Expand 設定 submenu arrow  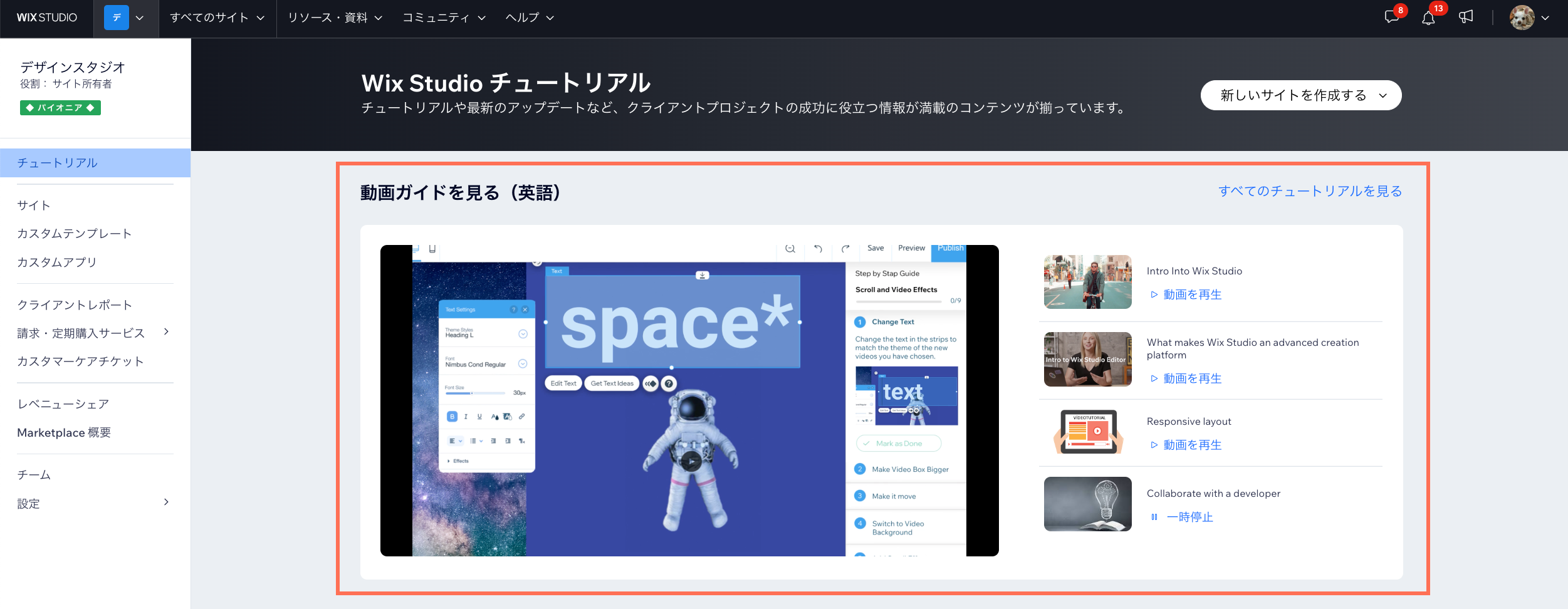coord(166,502)
